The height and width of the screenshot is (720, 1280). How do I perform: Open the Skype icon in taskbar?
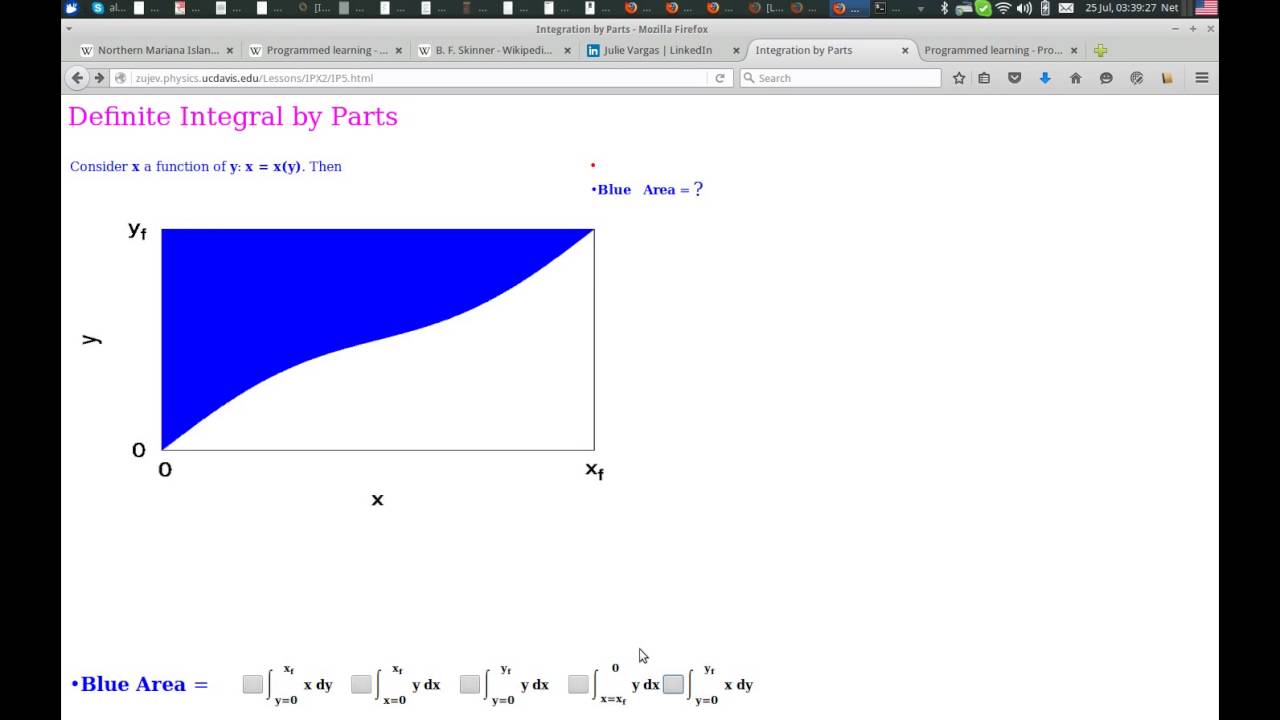point(97,8)
